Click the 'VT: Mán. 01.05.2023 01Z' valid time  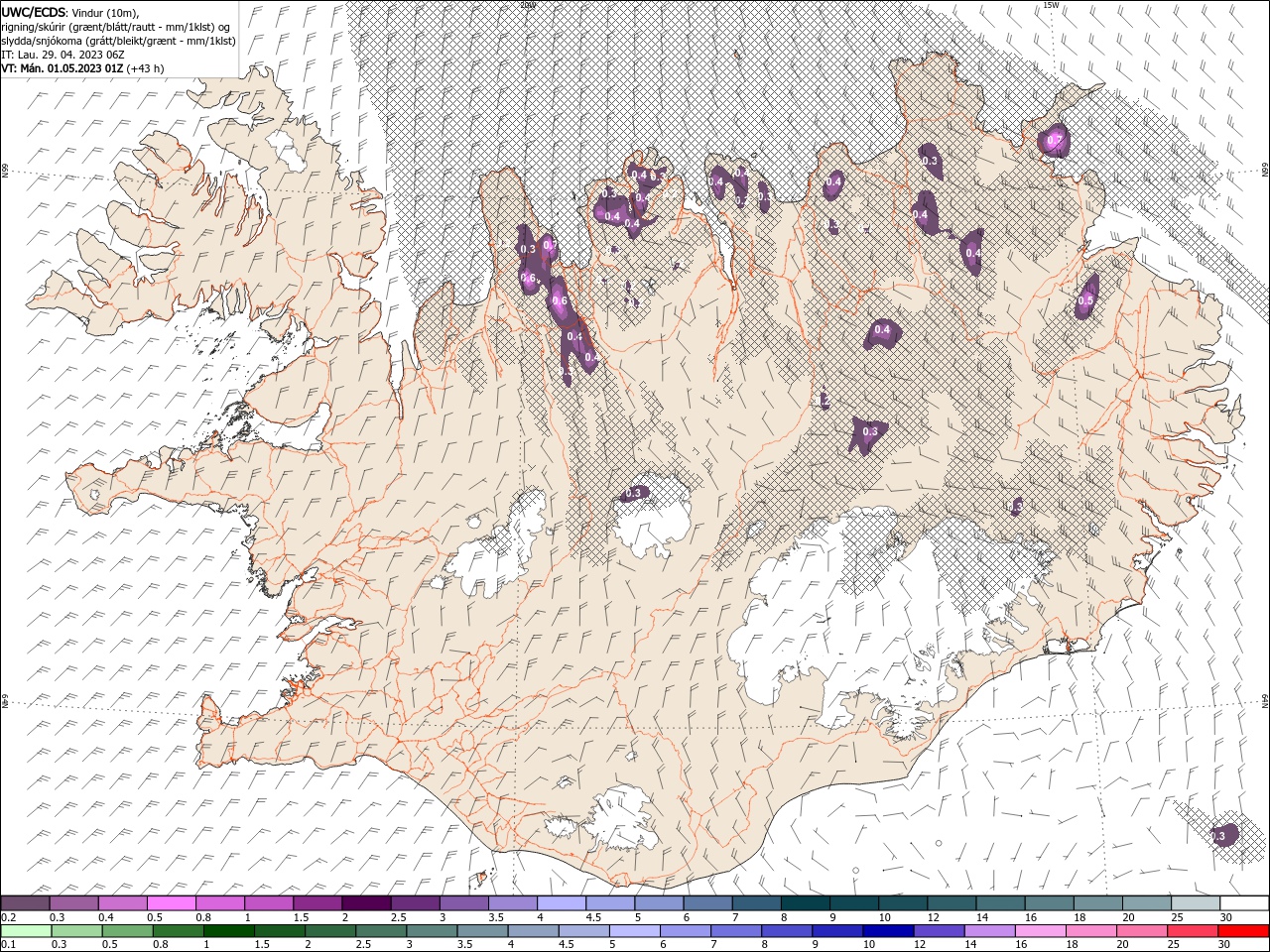click(63, 68)
